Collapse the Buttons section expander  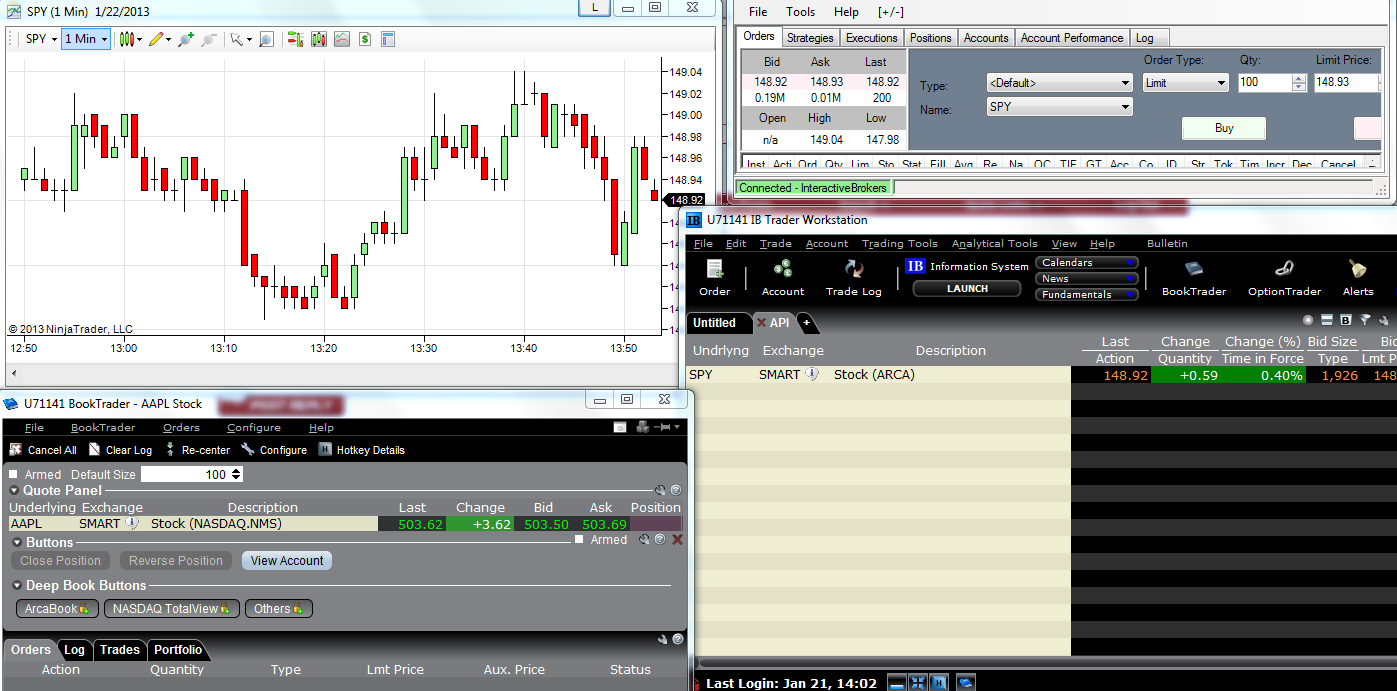(x=18, y=543)
